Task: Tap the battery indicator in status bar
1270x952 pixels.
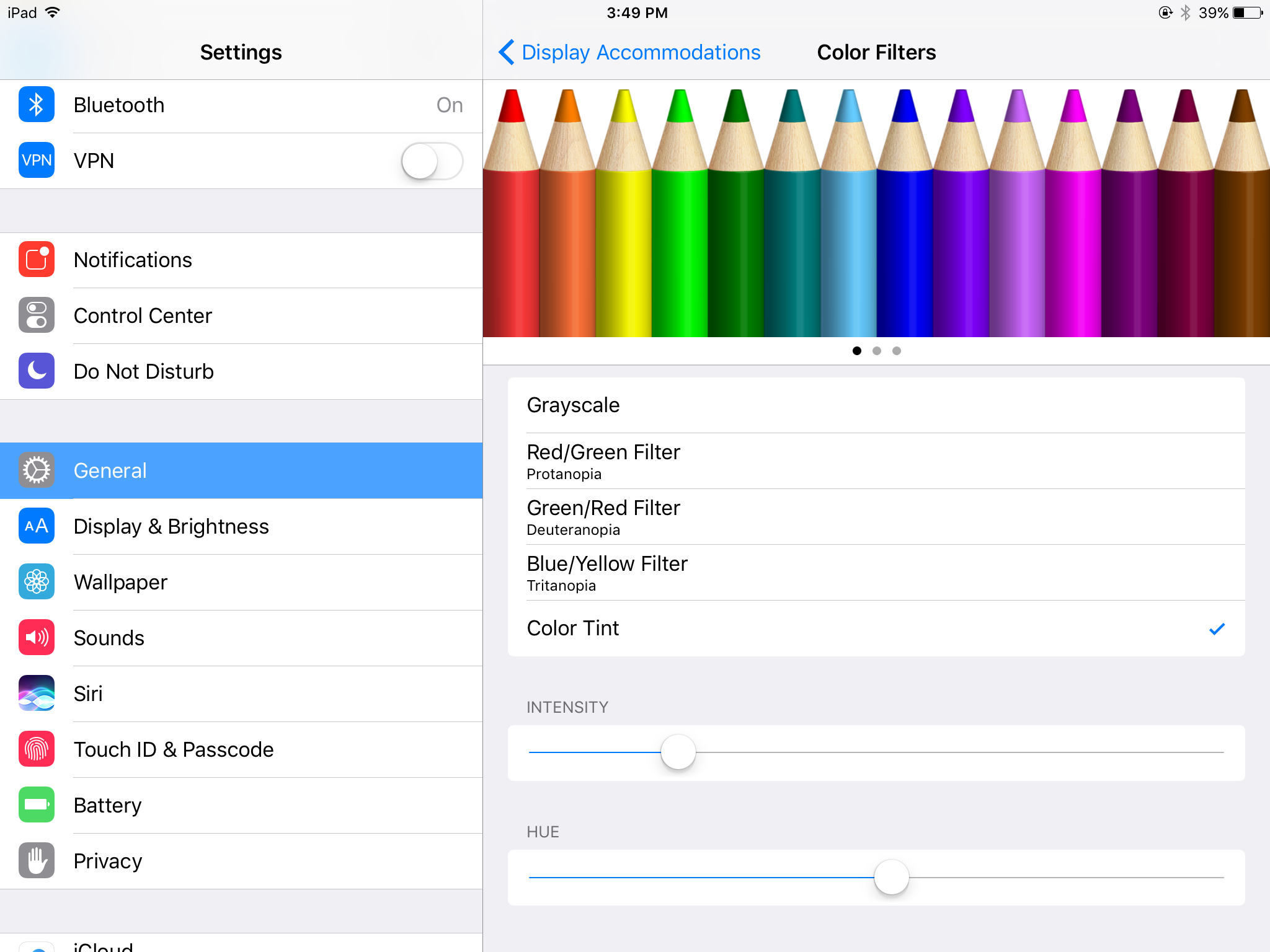Action: [x=1248, y=12]
